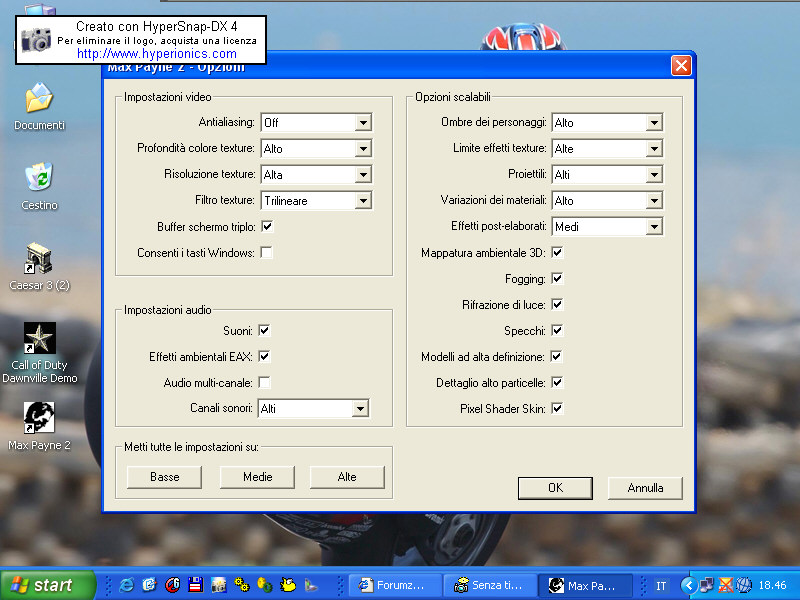Toggle Mappatura ambientale 3D checkbox
The height and width of the screenshot is (600, 800).
[x=557, y=252]
